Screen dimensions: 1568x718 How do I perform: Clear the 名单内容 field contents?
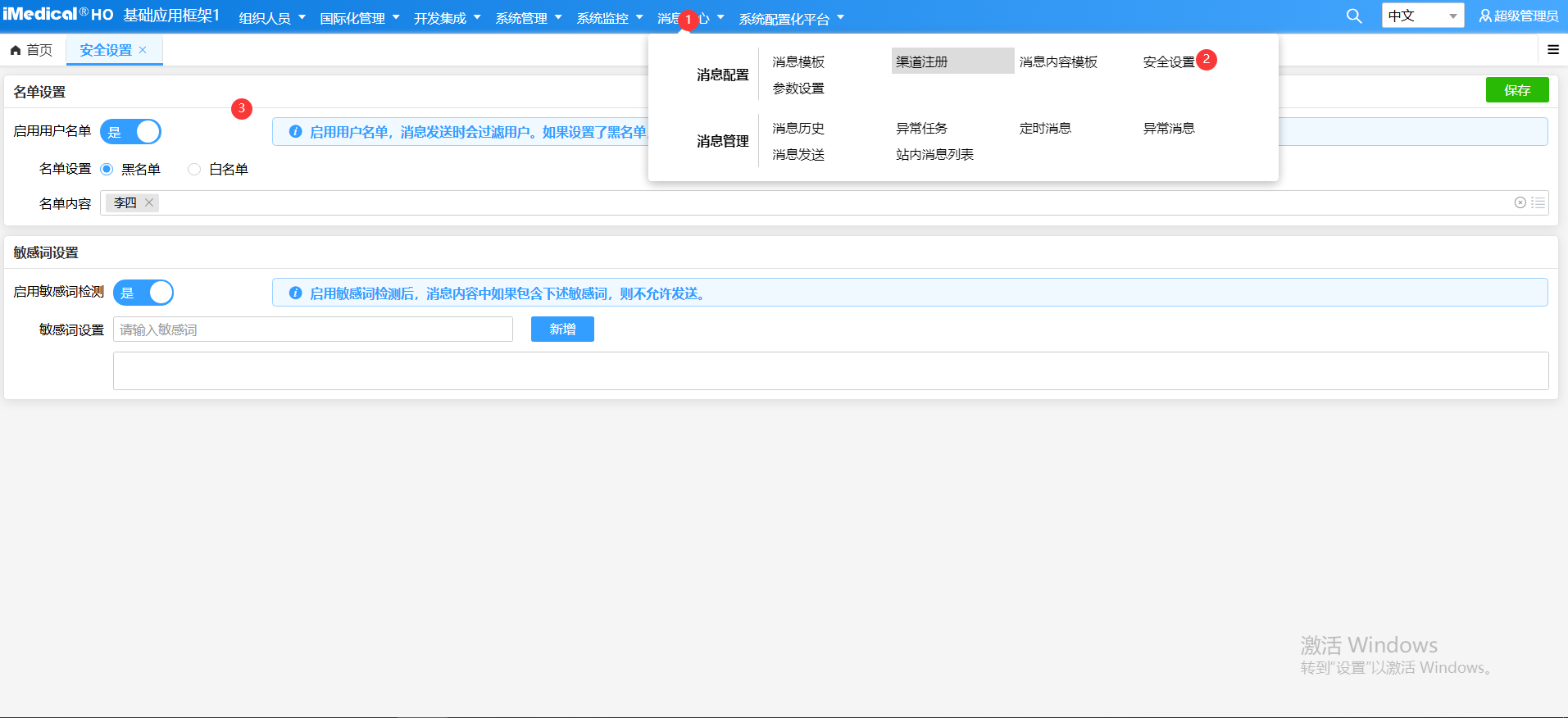1520,203
